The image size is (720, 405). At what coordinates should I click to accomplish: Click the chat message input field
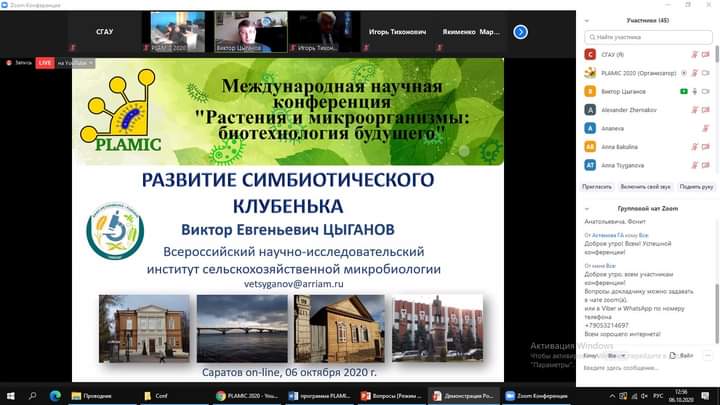coord(647,368)
